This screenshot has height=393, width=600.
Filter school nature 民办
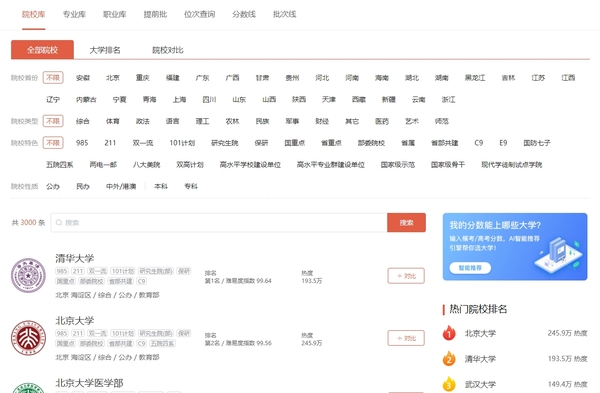pos(83,186)
